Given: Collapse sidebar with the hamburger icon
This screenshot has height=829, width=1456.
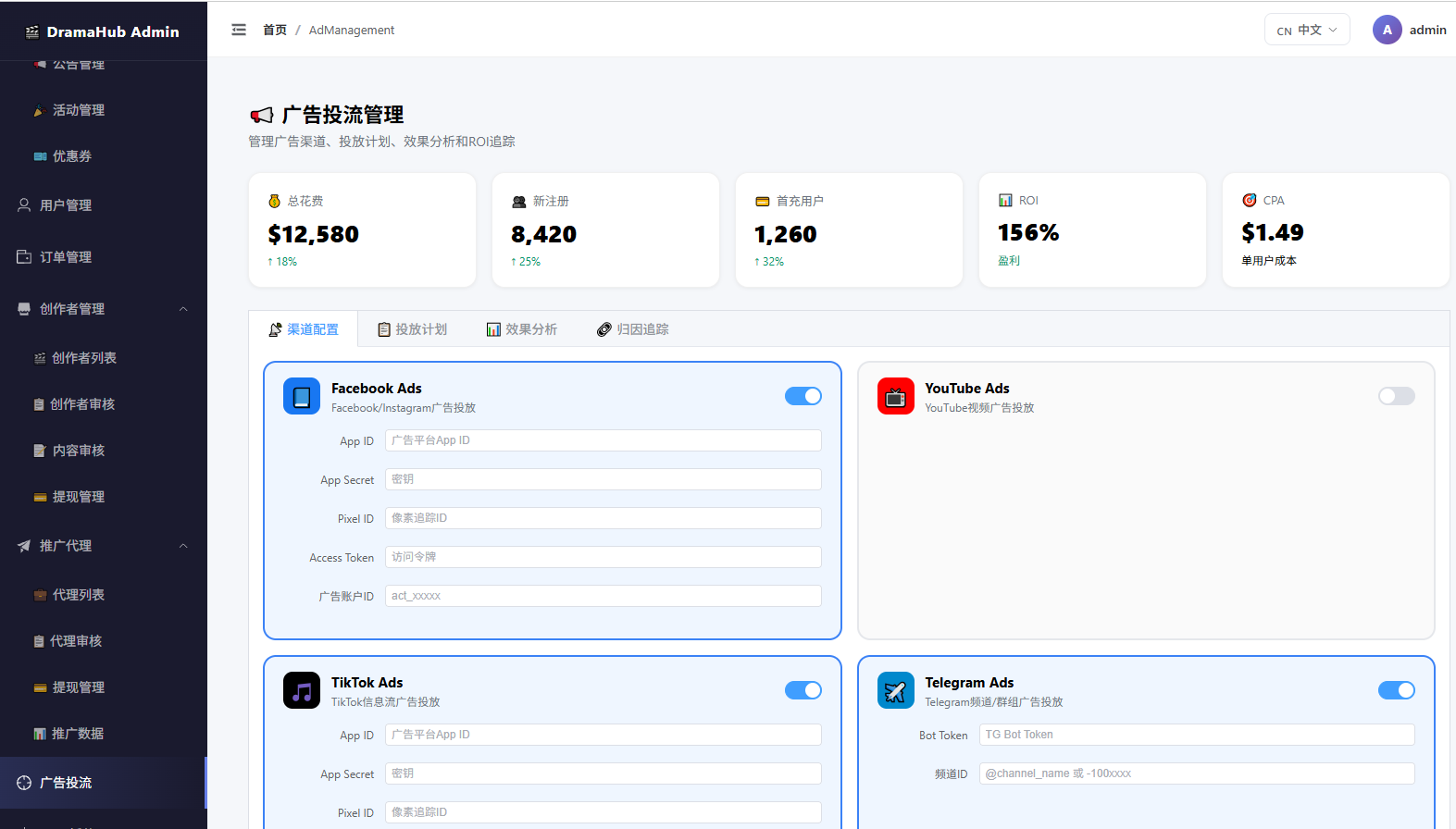Looking at the screenshot, I should (x=239, y=30).
